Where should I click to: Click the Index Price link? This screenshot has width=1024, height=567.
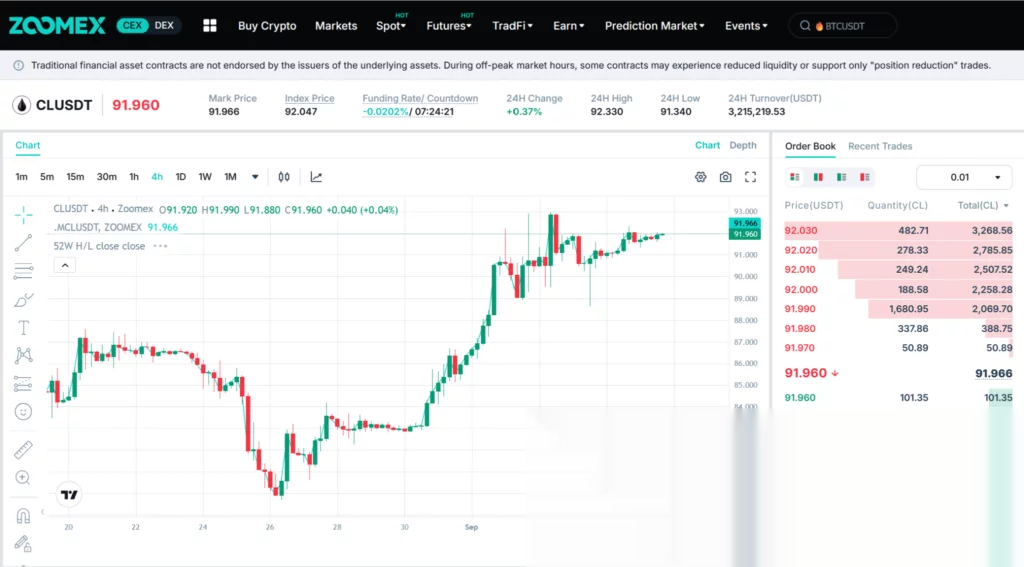tap(310, 98)
